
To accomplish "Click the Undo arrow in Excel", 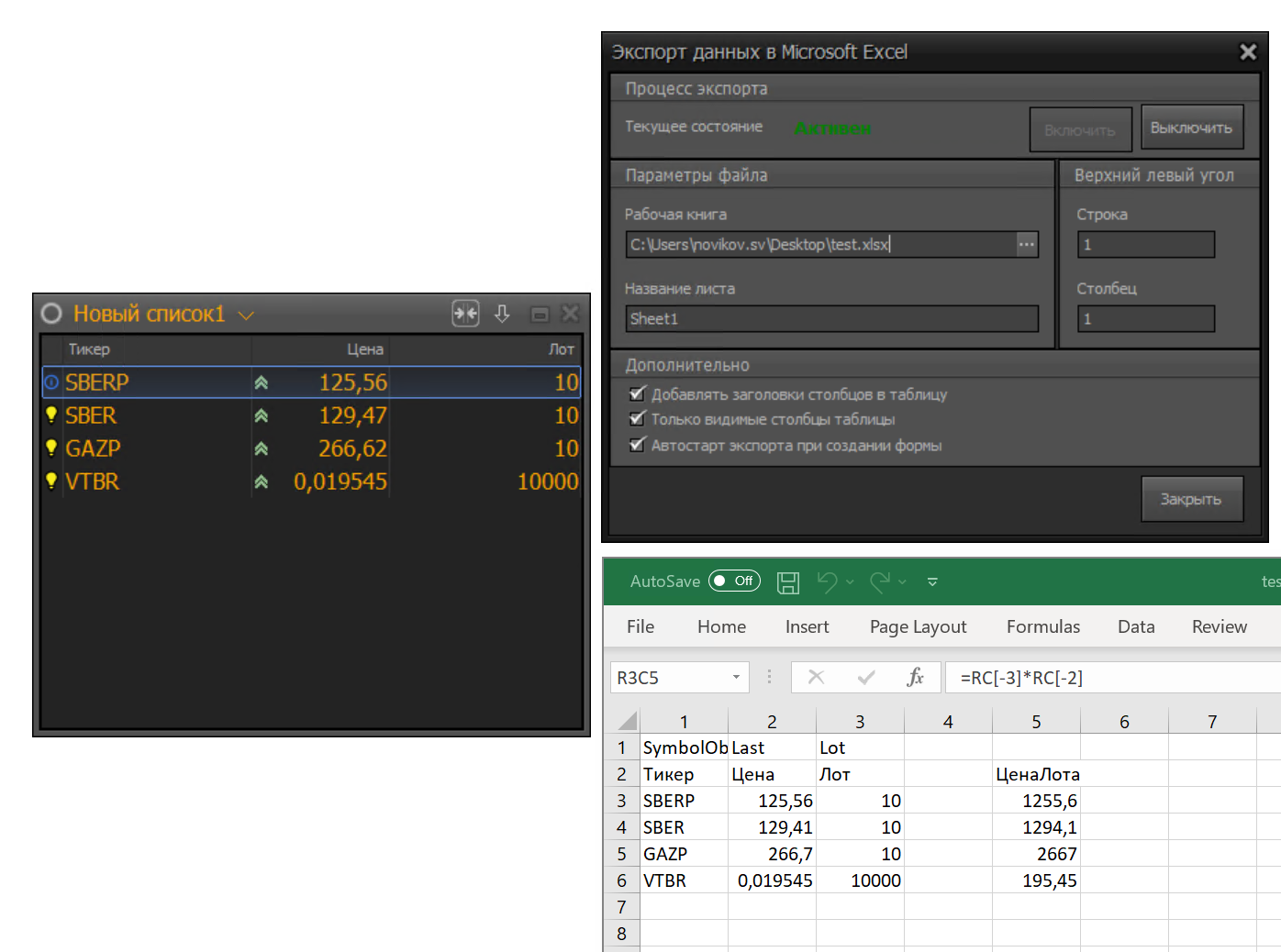I will (x=827, y=581).
